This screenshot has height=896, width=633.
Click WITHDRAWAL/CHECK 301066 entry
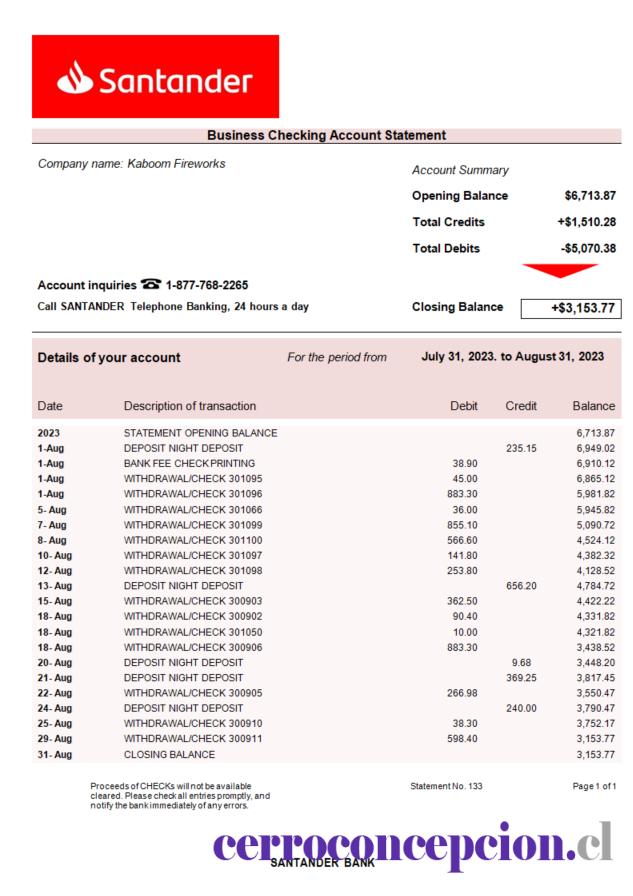[x=193, y=510]
